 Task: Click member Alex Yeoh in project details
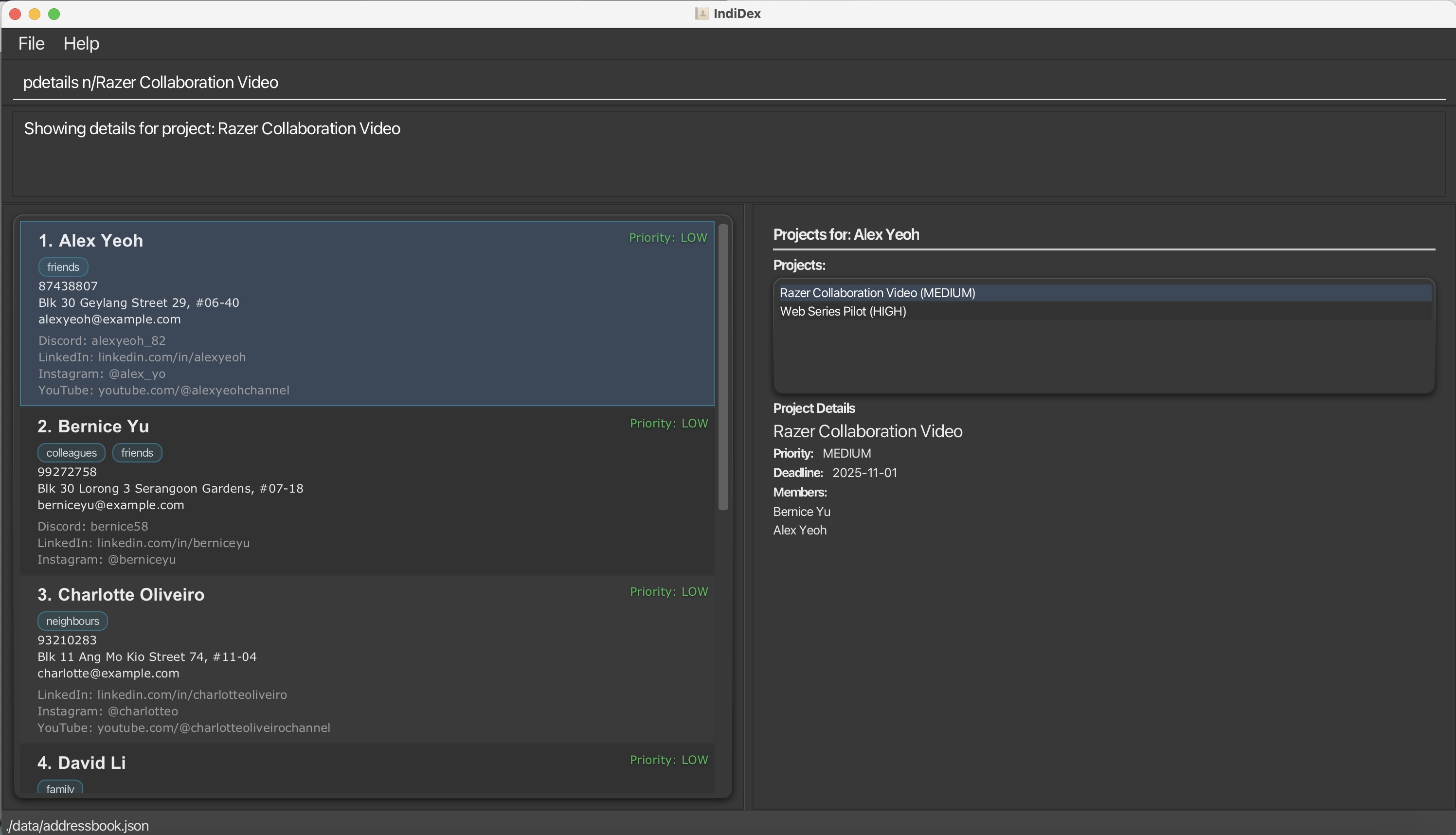point(800,531)
